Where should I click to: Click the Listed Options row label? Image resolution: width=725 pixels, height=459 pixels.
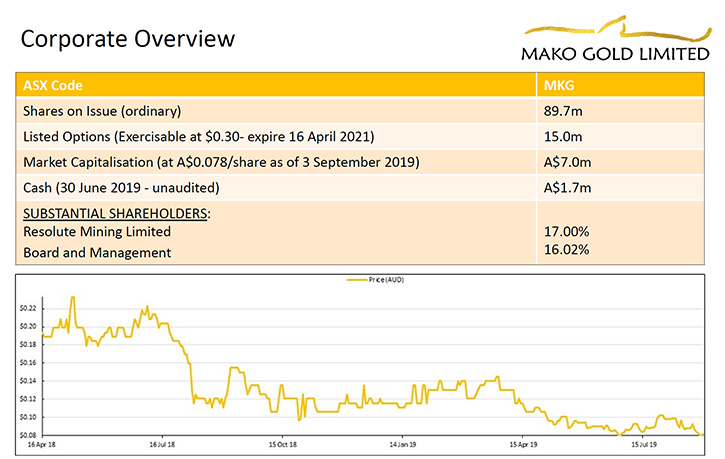tap(198, 137)
